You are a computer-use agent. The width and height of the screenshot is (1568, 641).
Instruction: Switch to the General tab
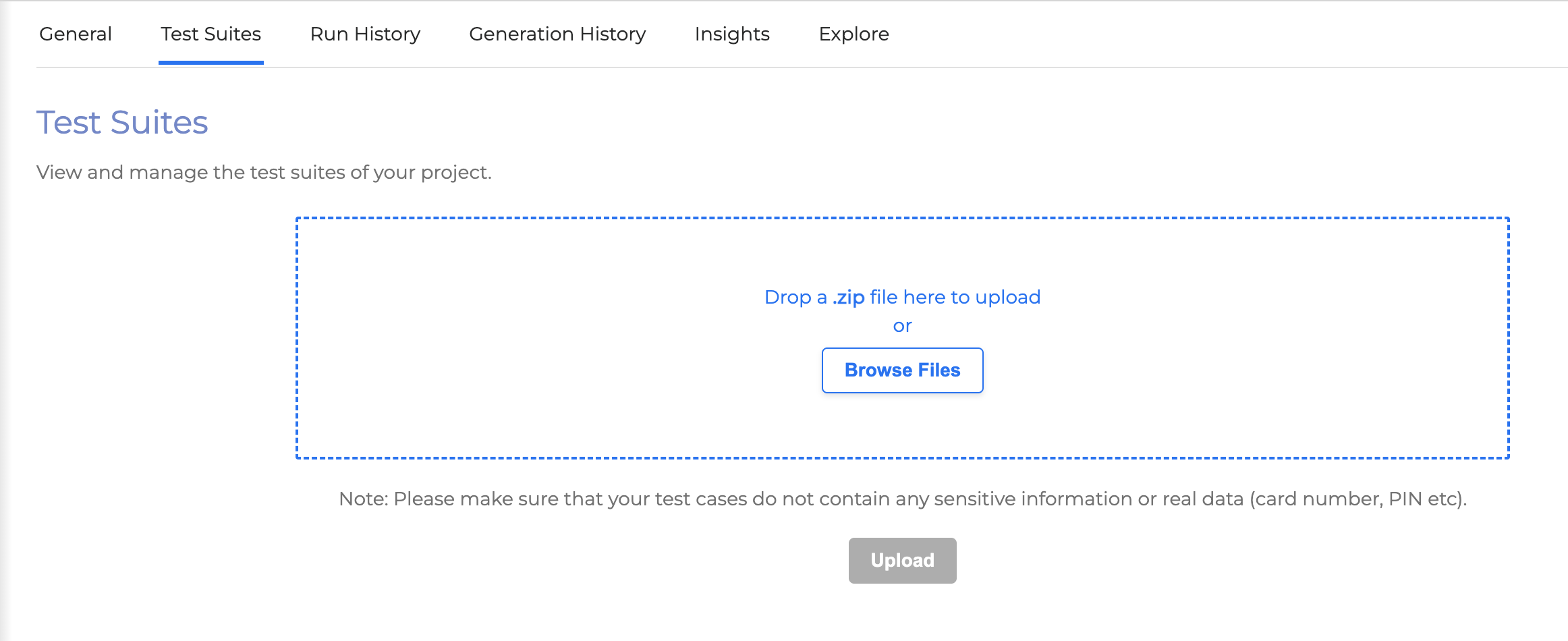click(x=76, y=34)
